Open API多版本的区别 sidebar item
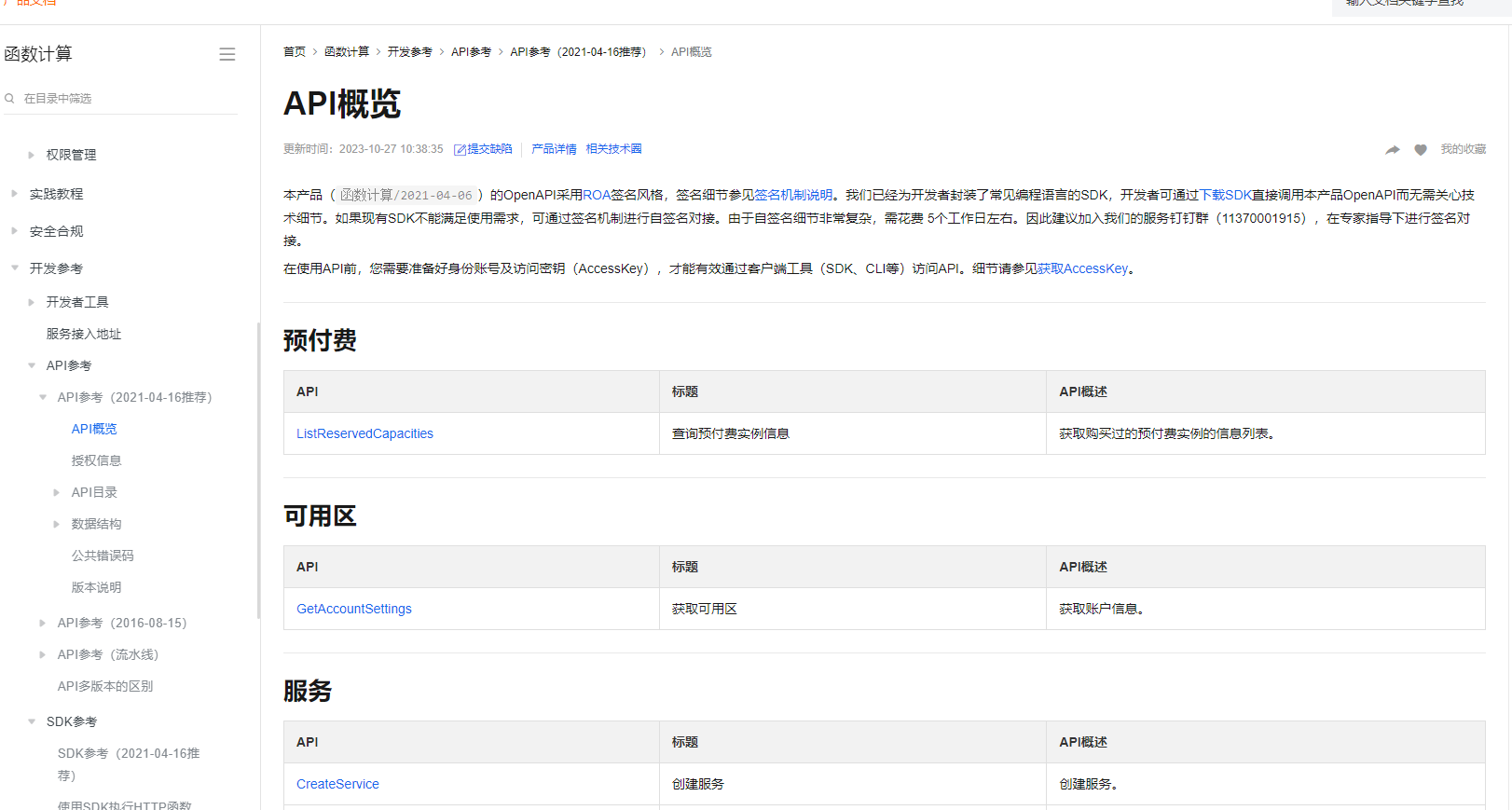1512x810 pixels. [x=105, y=686]
